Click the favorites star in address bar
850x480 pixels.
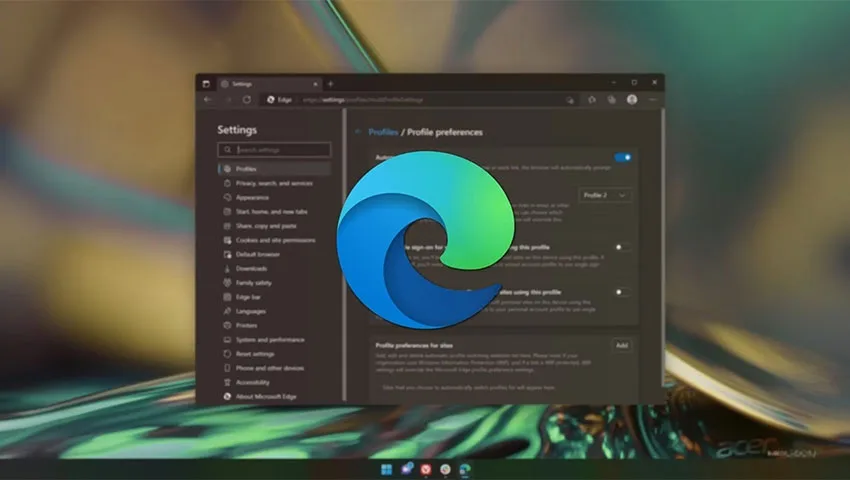[x=570, y=100]
